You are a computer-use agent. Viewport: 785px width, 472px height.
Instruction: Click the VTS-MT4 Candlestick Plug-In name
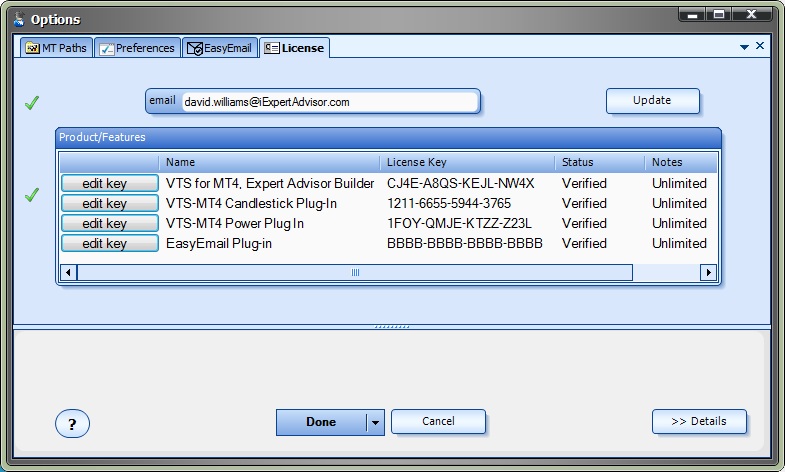click(x=251, y=203)
